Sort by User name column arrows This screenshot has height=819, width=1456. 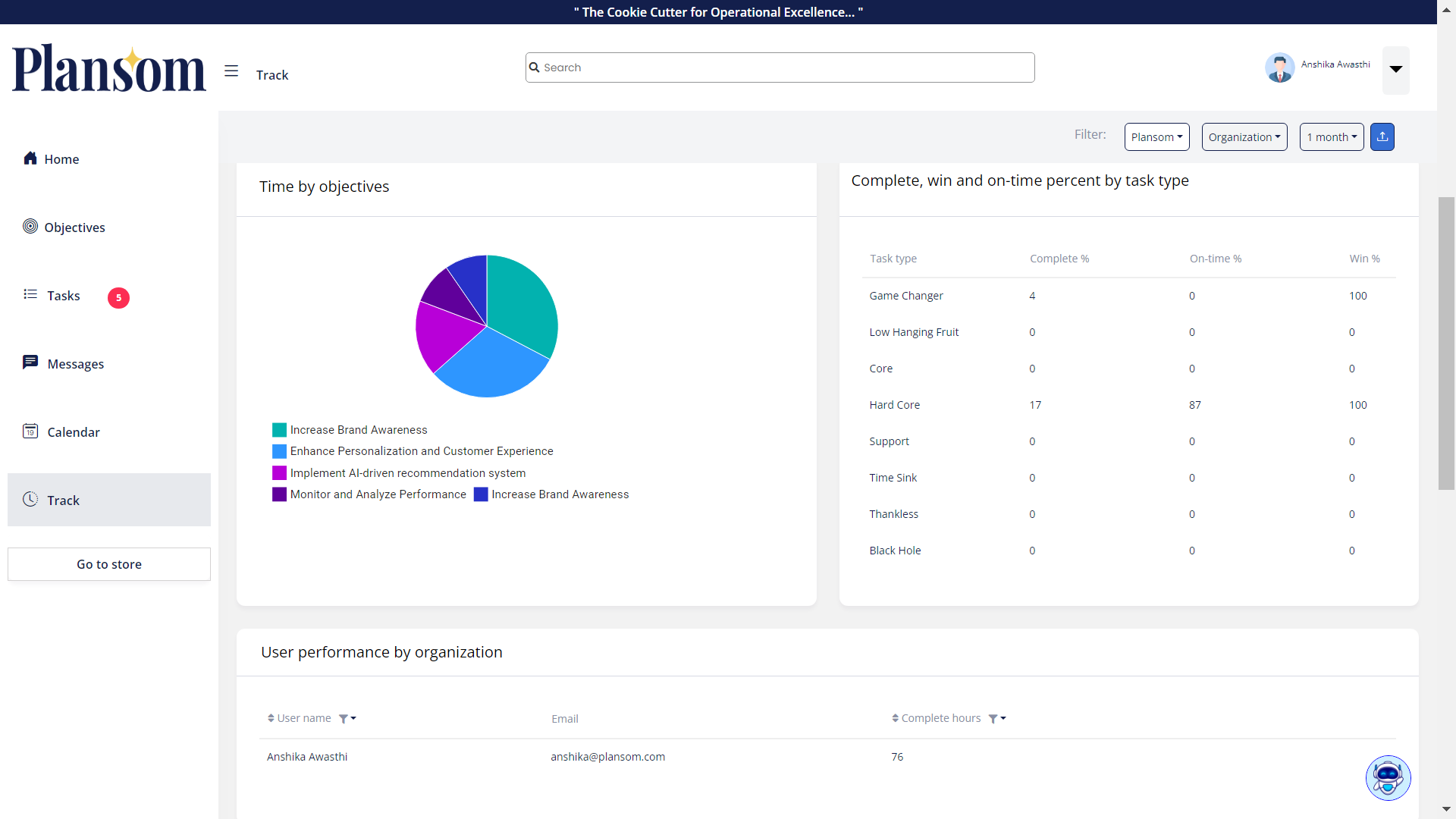[x=271, y=718]
